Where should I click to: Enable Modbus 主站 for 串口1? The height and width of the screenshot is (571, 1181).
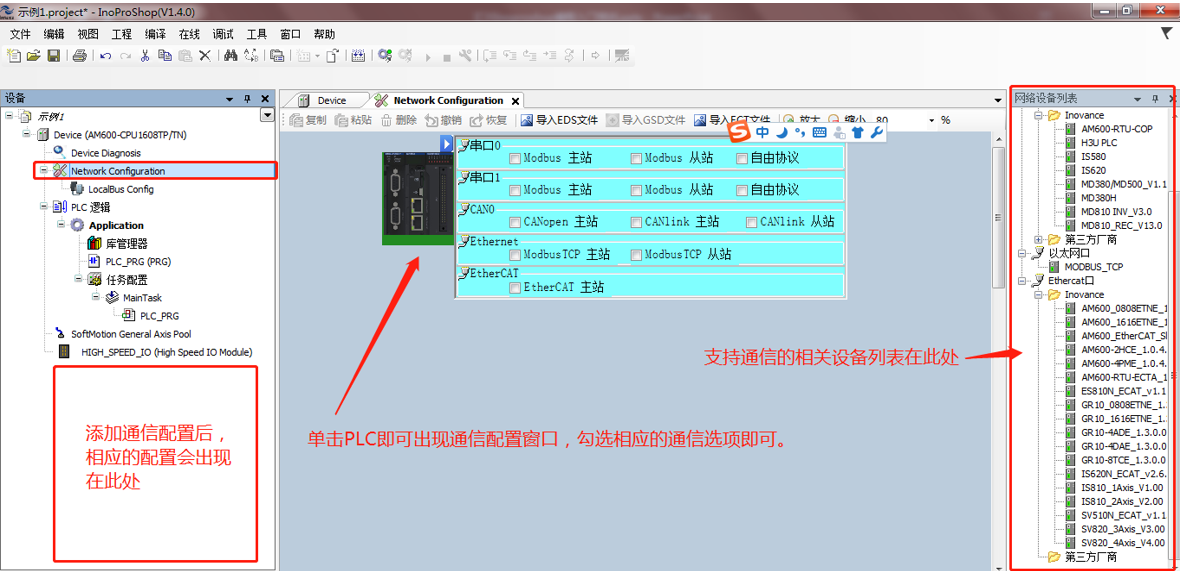514,189
